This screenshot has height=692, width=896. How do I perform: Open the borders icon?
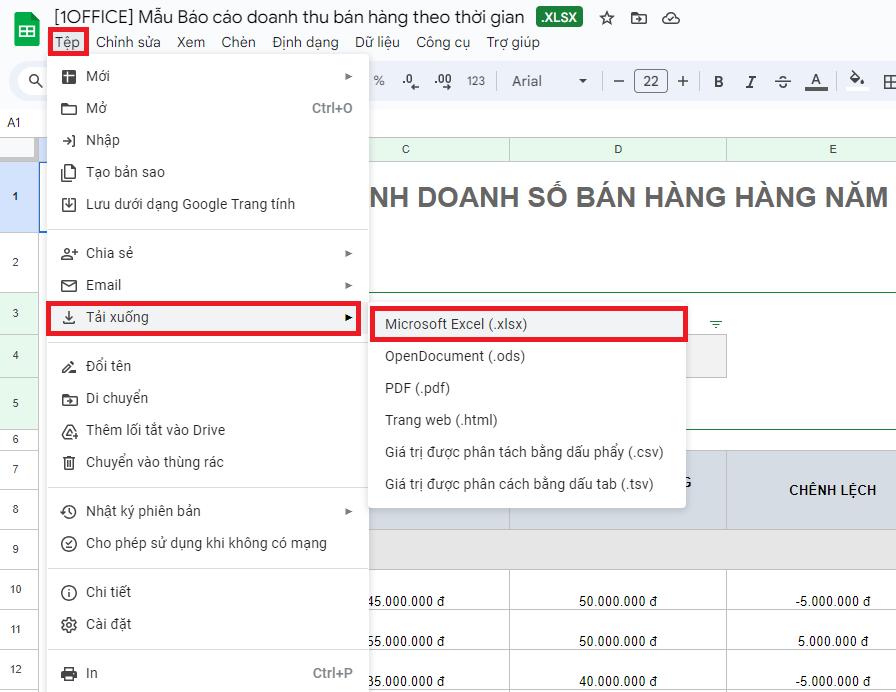(x=888, y=81)
